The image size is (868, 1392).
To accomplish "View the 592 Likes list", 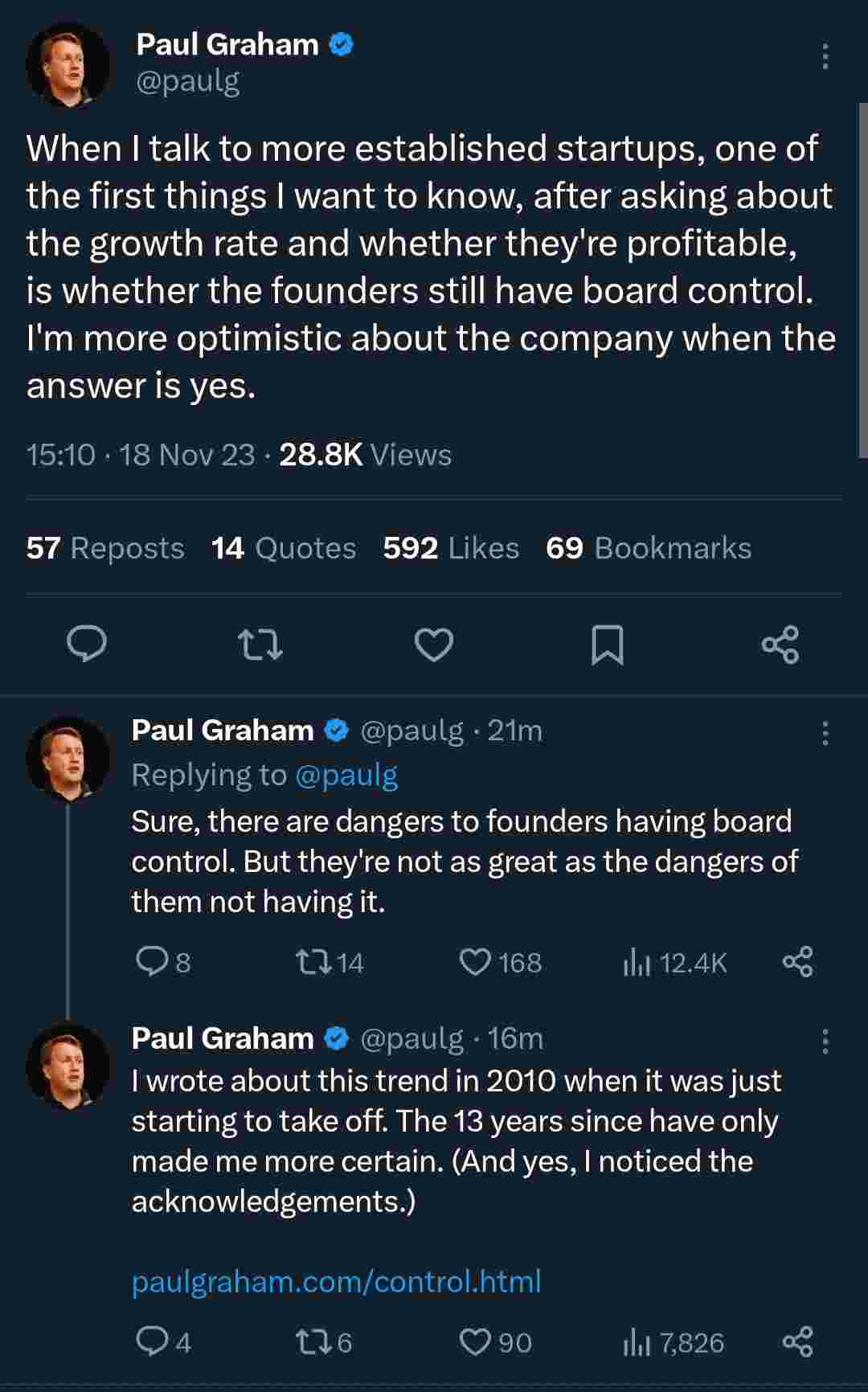I will point(451,548).
